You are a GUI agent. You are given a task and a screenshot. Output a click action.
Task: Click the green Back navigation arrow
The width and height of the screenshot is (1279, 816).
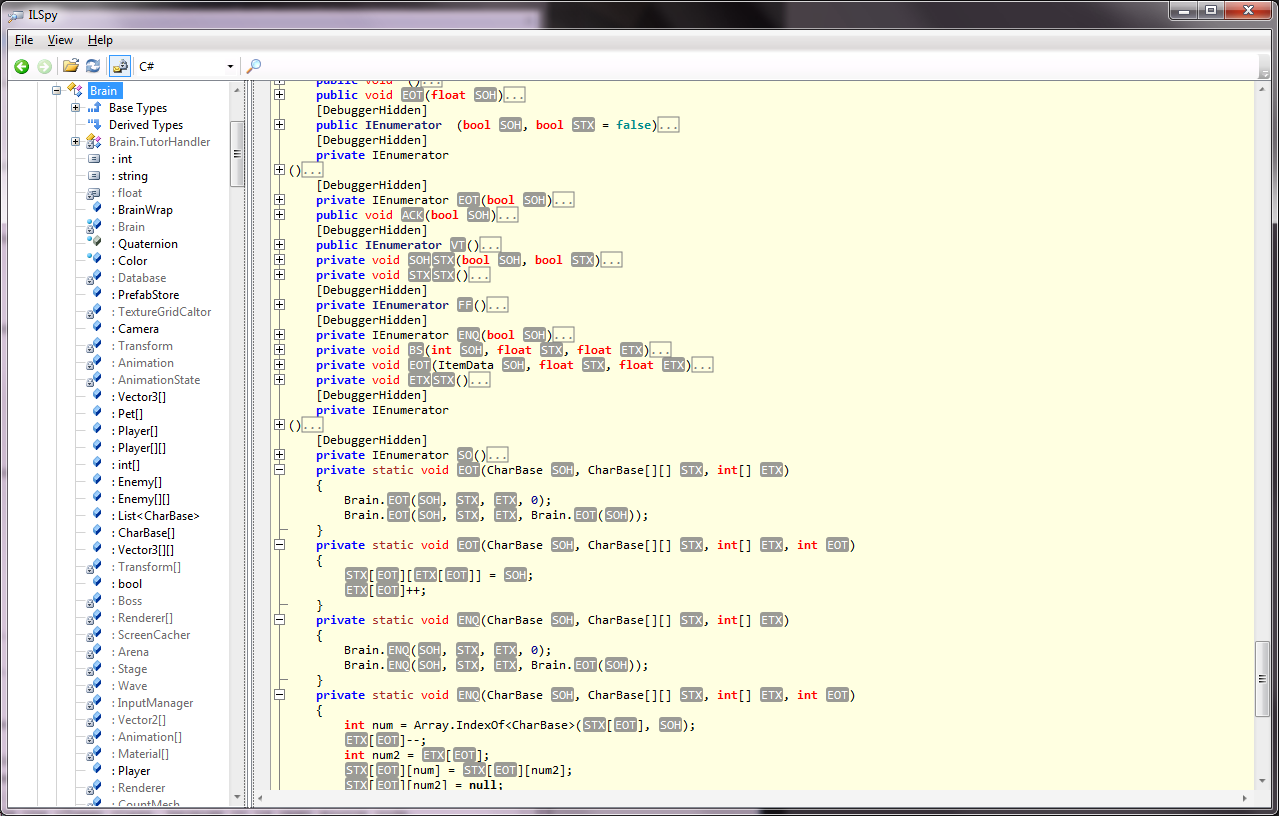tap(21, 66)
